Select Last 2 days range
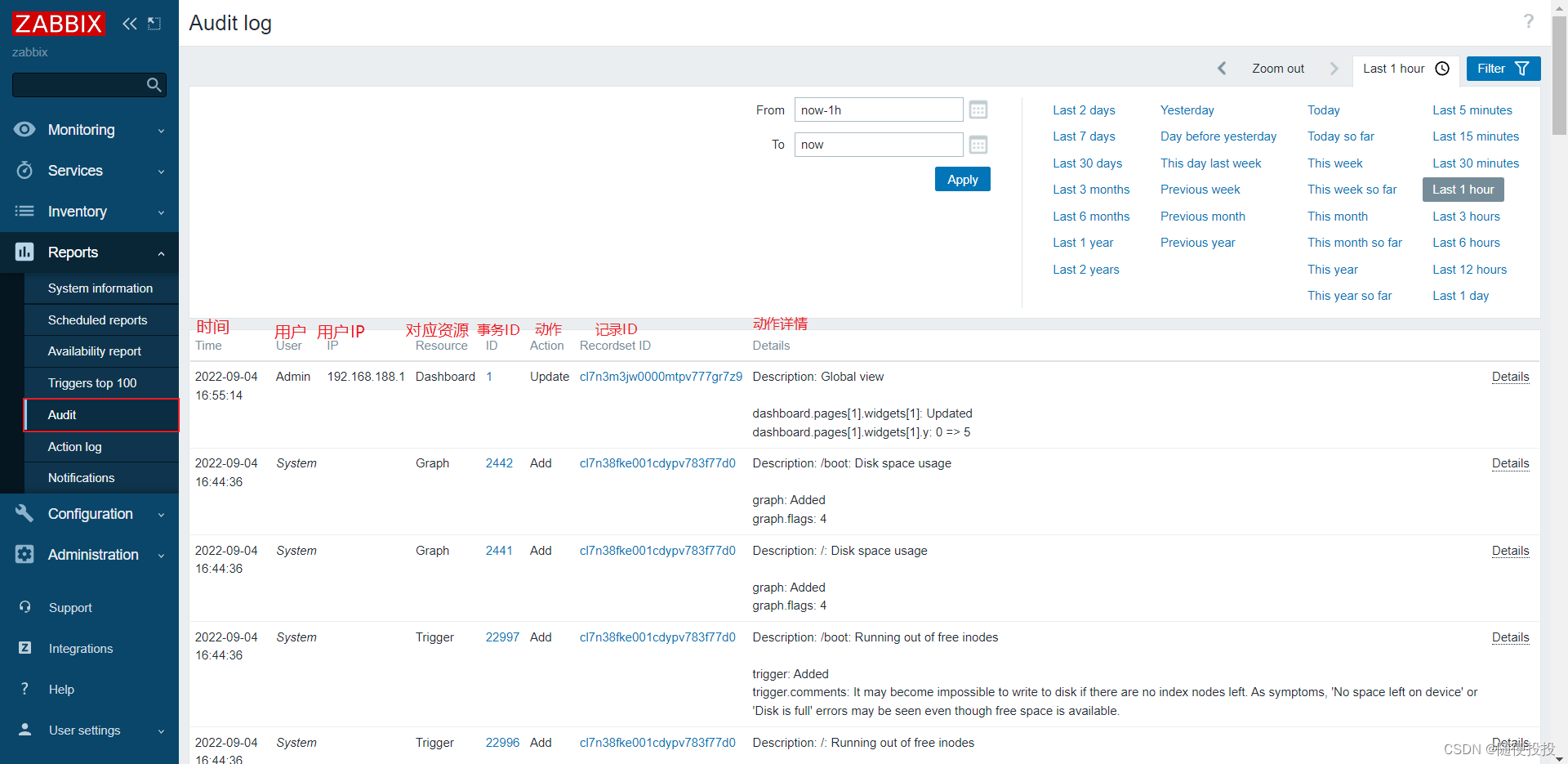 click(1084, 110)
